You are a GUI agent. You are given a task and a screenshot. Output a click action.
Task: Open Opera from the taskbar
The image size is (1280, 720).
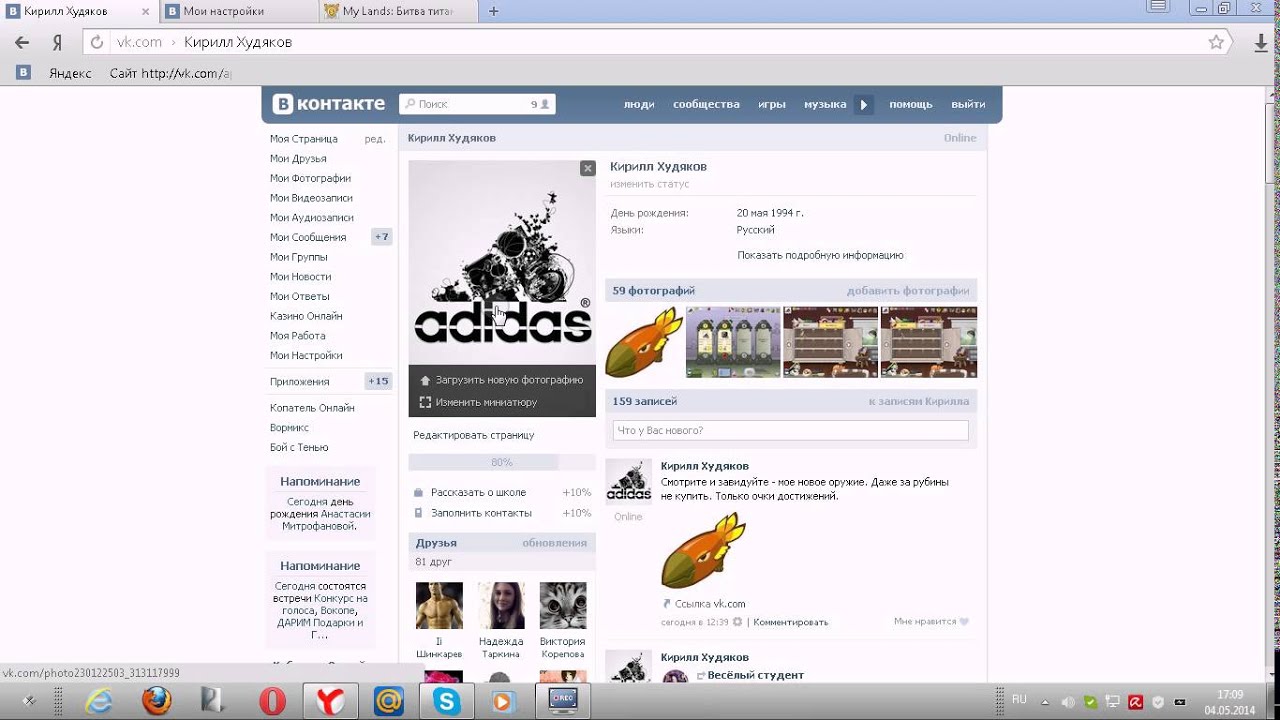(x=271, y=701)
